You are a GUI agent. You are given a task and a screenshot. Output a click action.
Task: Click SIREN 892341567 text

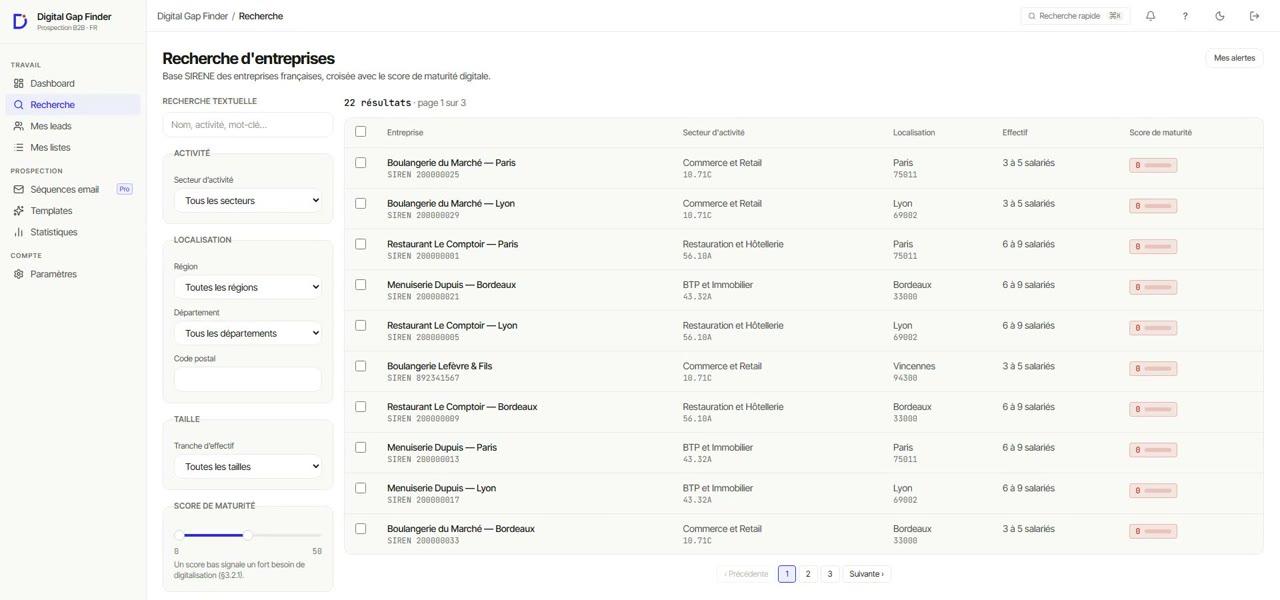pos(423,378)
